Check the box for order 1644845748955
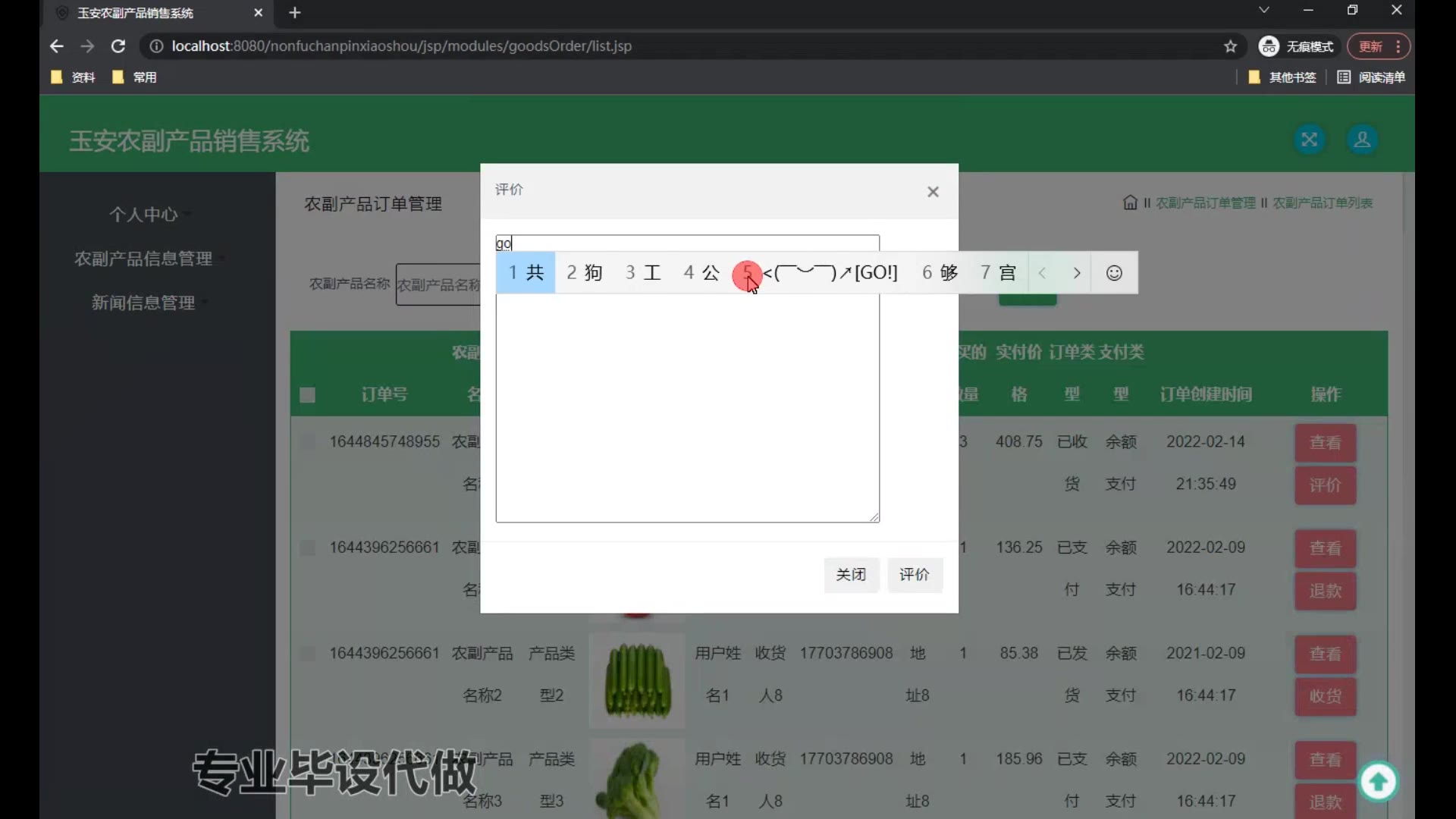Image resolution: width=1456 pixels, height=819 pixels. [x=307, y=441]
